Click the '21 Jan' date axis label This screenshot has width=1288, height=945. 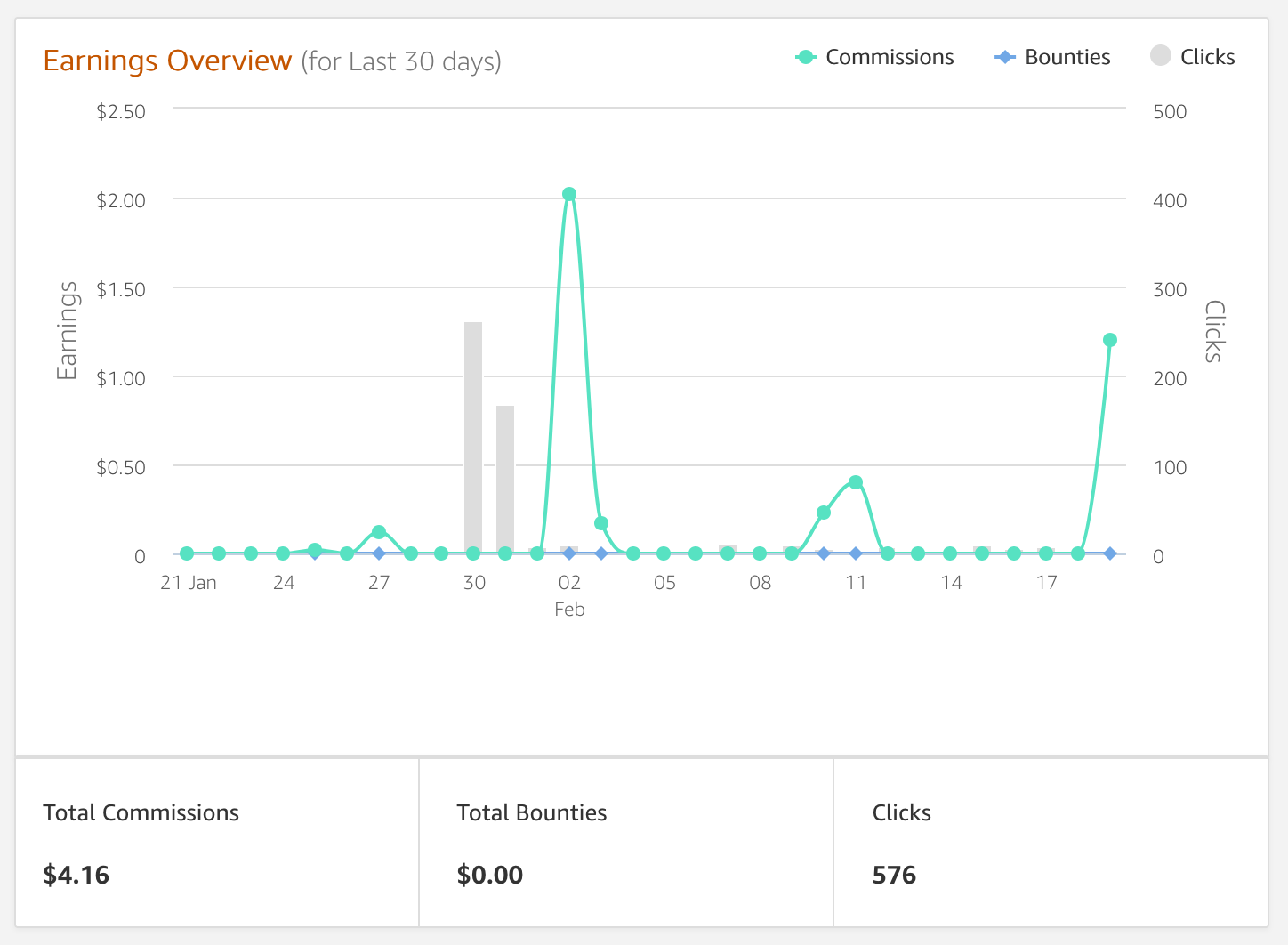pos(189,582)
